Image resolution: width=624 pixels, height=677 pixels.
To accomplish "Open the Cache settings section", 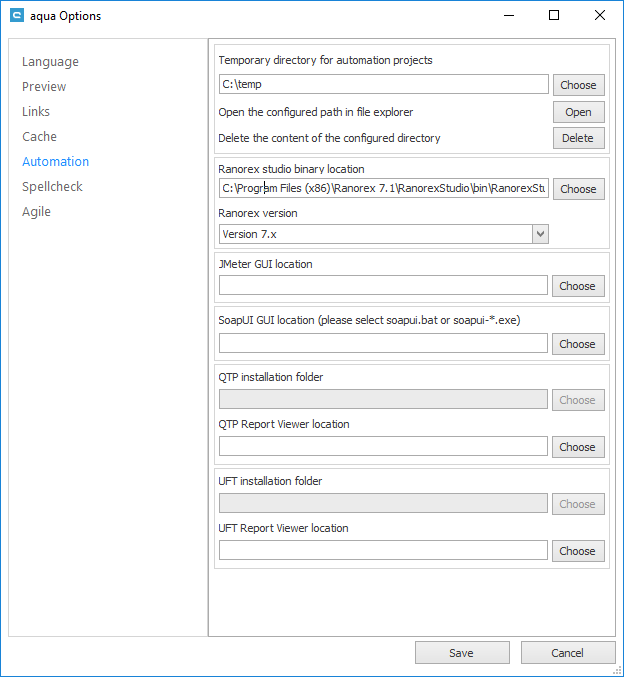I will coord(39,137).
